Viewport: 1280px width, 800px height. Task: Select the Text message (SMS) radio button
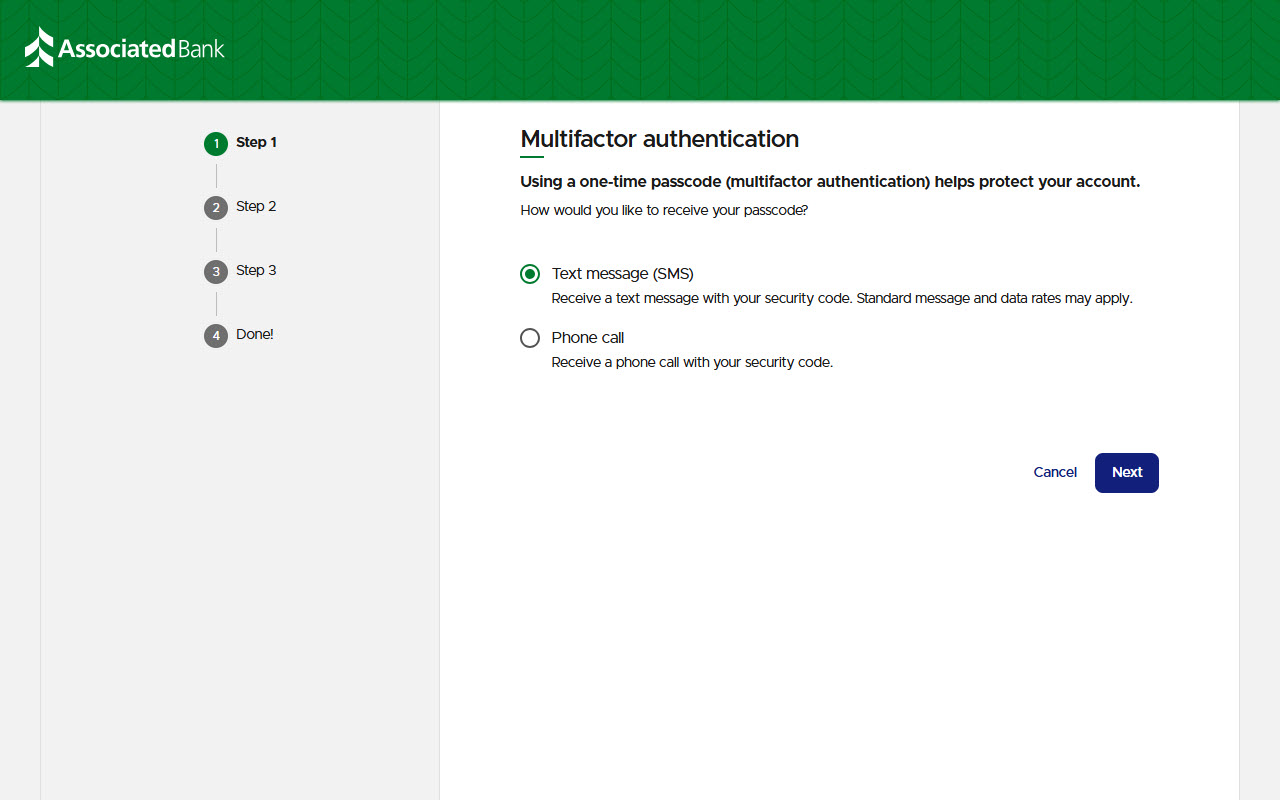click(x=530, y=274)
